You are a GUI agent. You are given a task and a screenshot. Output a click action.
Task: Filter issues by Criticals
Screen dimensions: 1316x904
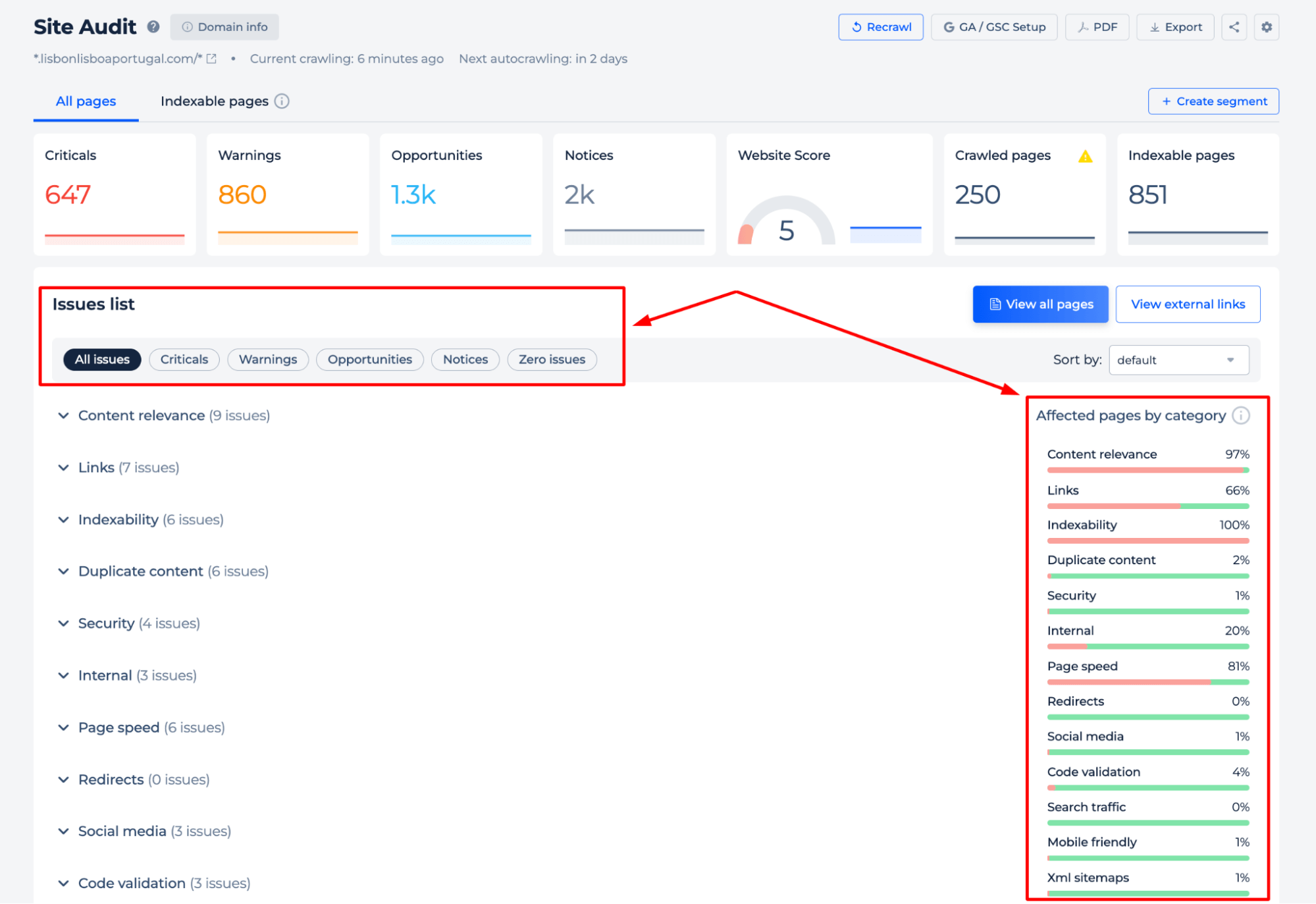click(x=184, y=359)
